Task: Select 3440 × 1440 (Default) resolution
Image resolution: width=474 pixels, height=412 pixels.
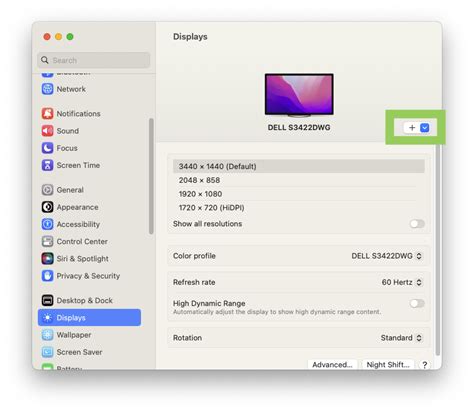Action: point(299,166)
